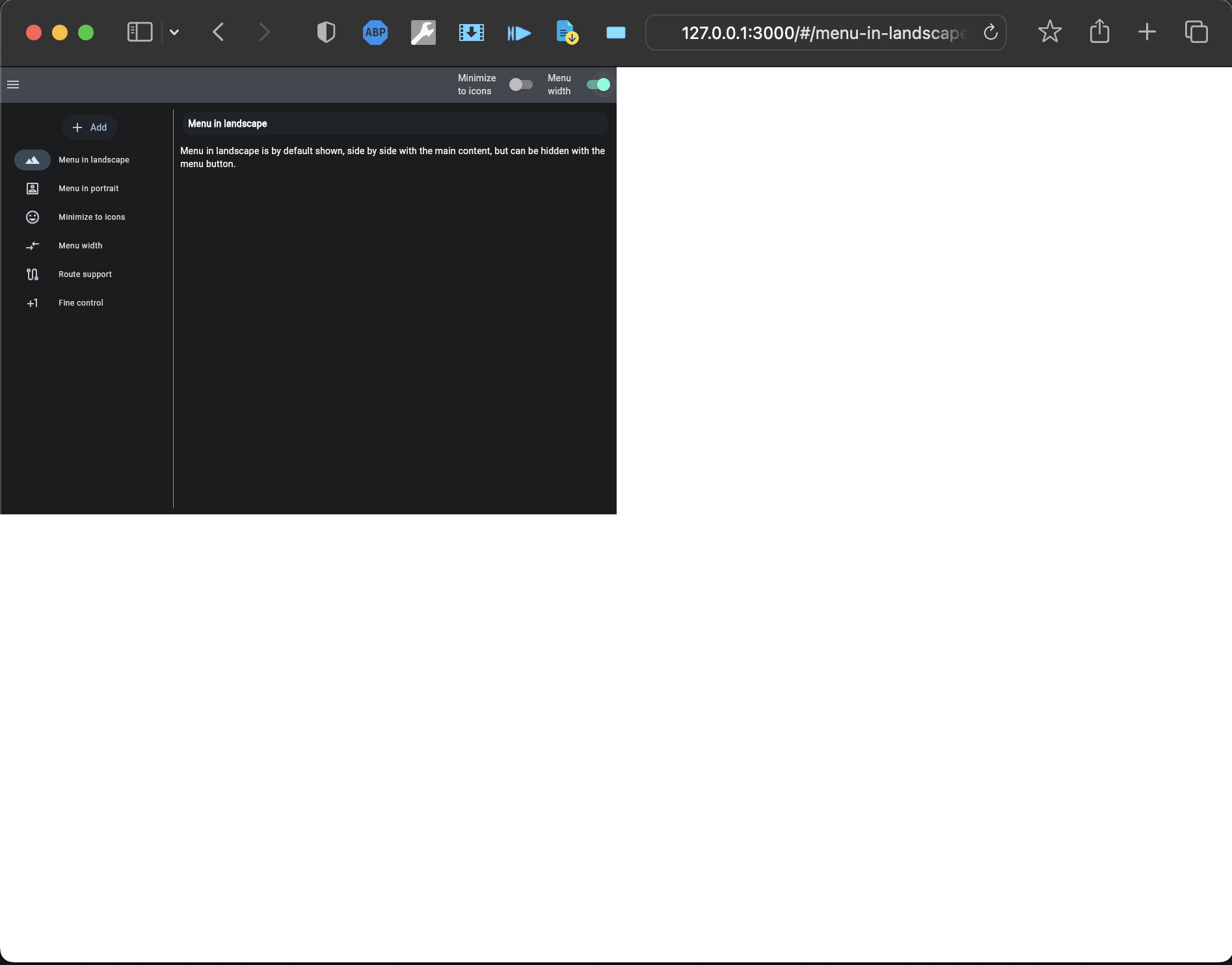Click the resize arrow icon beside Menu width
1232x965 pixels.
(33, 245)
